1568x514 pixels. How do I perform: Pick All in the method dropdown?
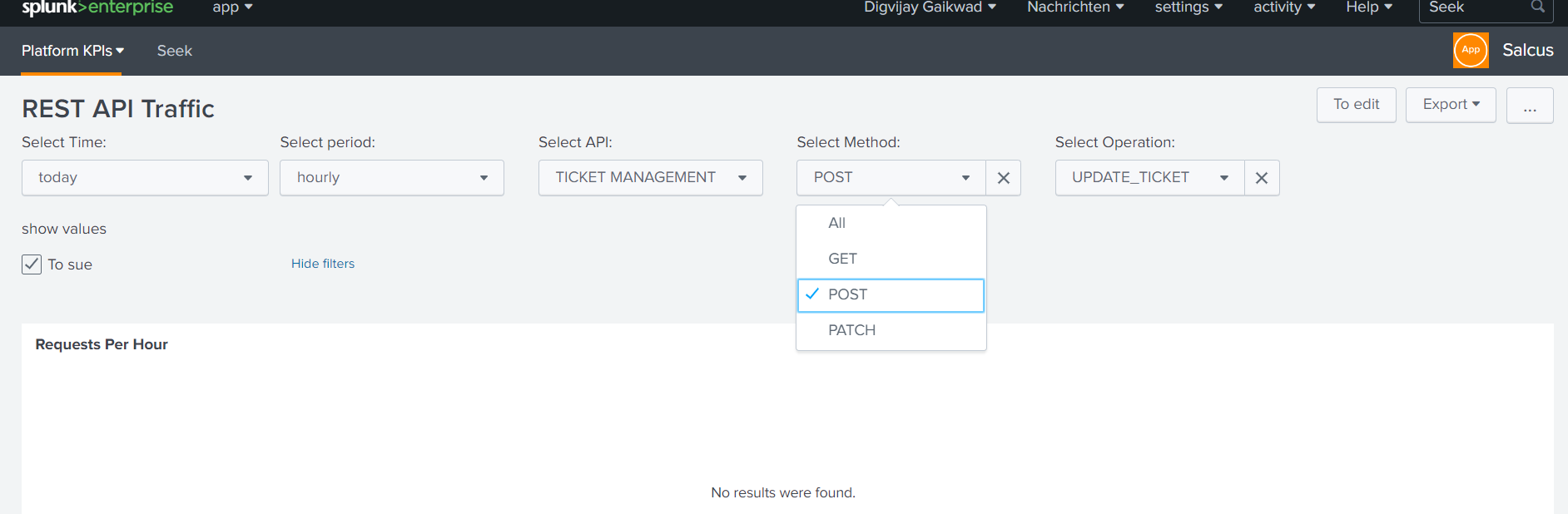836,223
